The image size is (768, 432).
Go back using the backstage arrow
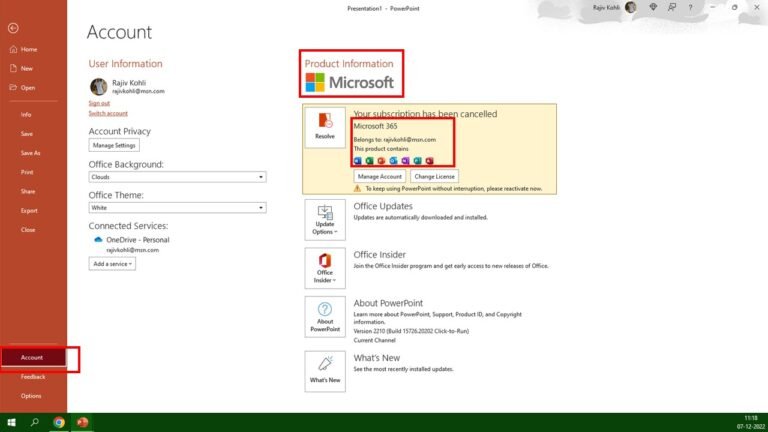(x=13, y=28)
